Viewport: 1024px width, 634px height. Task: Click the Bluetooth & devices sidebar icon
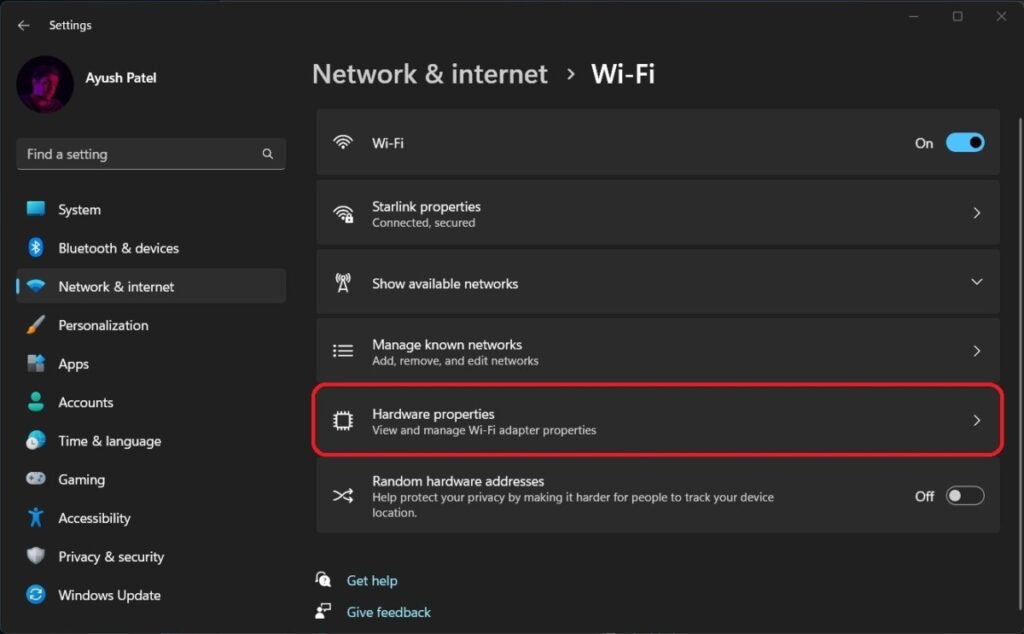[x=36, y=247]
